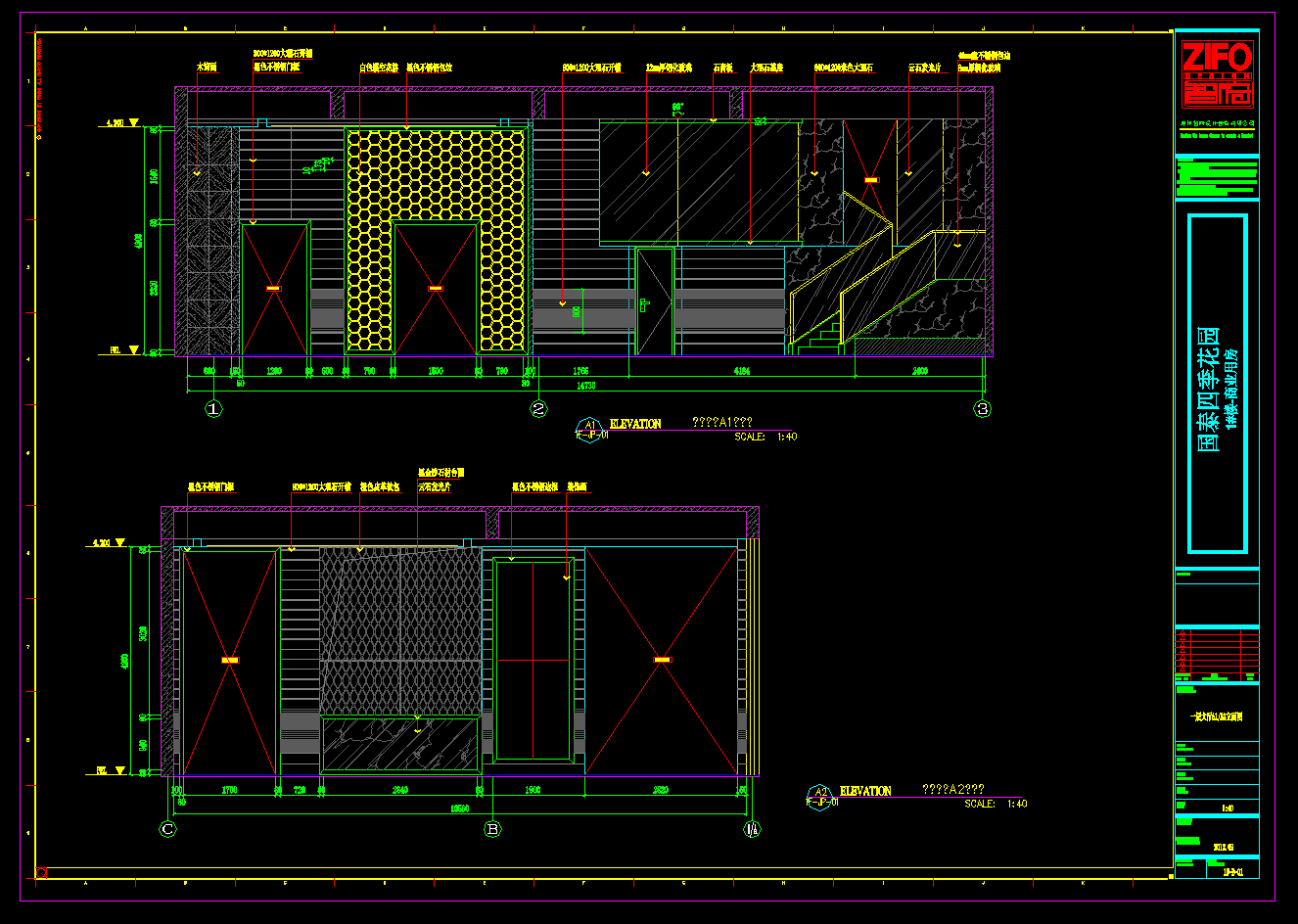The height and width of the screenshot is (924, 1298).
Task: Click the vertical project name 国泰四季花园
Action: pos(1210,390)
